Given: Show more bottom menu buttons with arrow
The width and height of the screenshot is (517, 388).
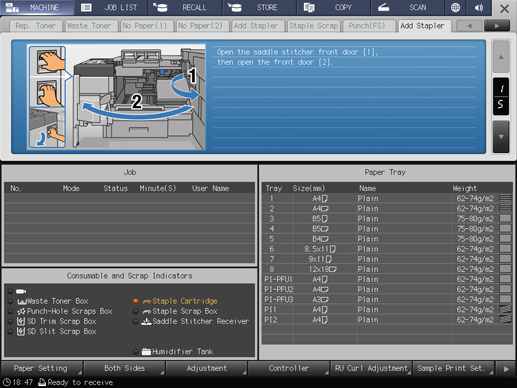Looking at the screenshot, I should tap(506, 369).
